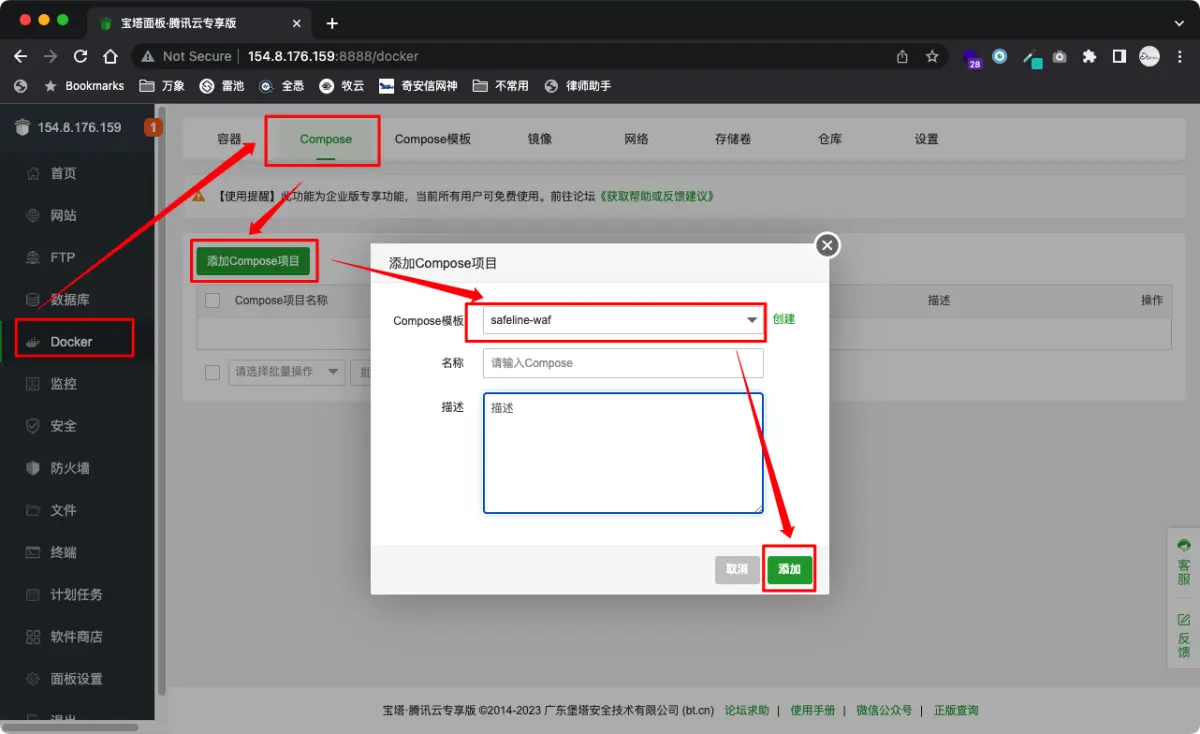The height and width of the screenshot is (734, 1200).
Task: Switch to the 存储卷 tab
Action: coord(733,139)
